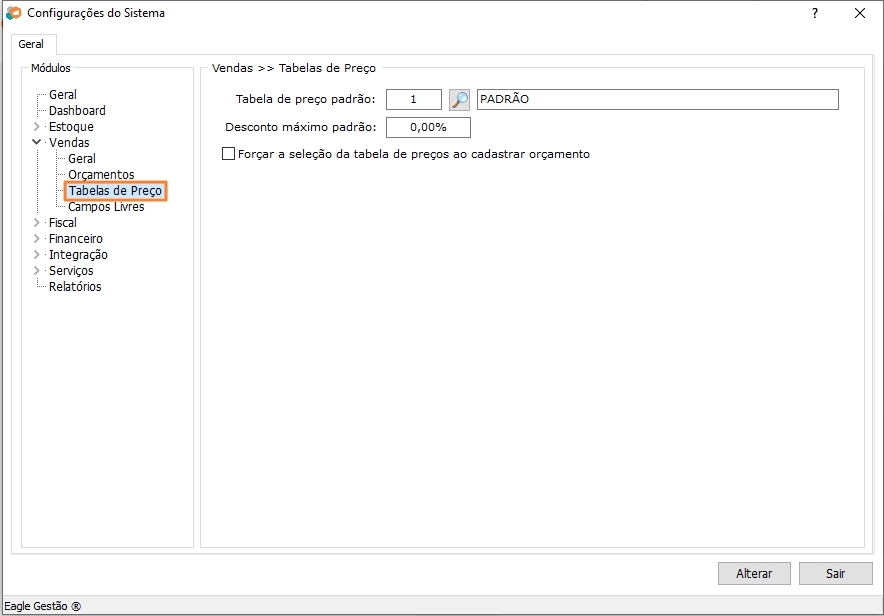884x616 pixels.
Task: Open Orçamentos under Vendas
Action: pos(101,175)
